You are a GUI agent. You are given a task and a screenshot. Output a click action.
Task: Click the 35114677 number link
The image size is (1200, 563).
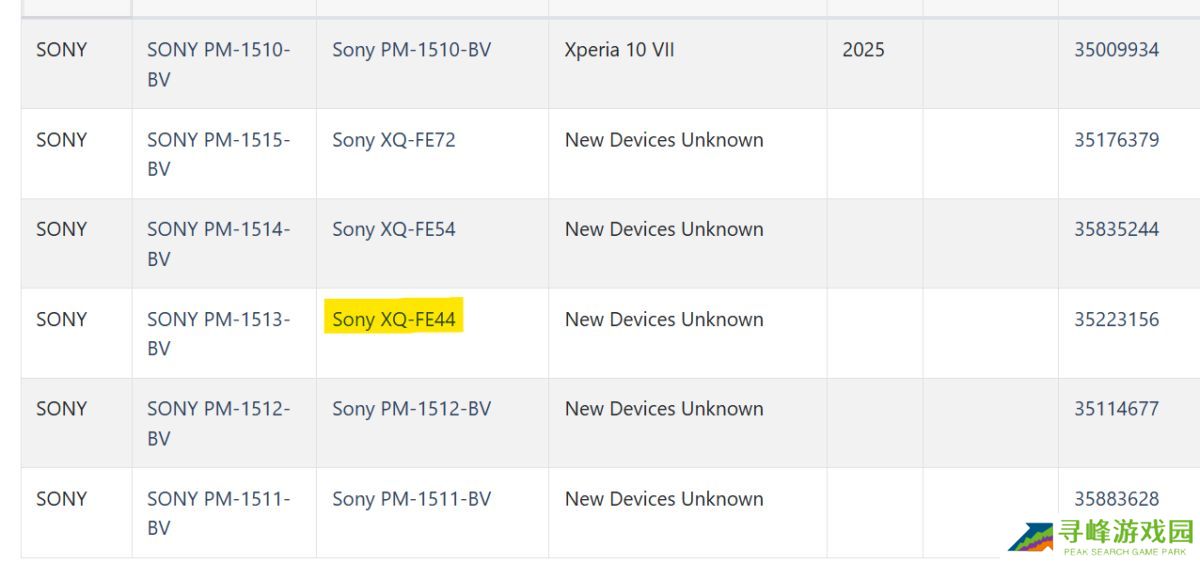coord(1116,408)
